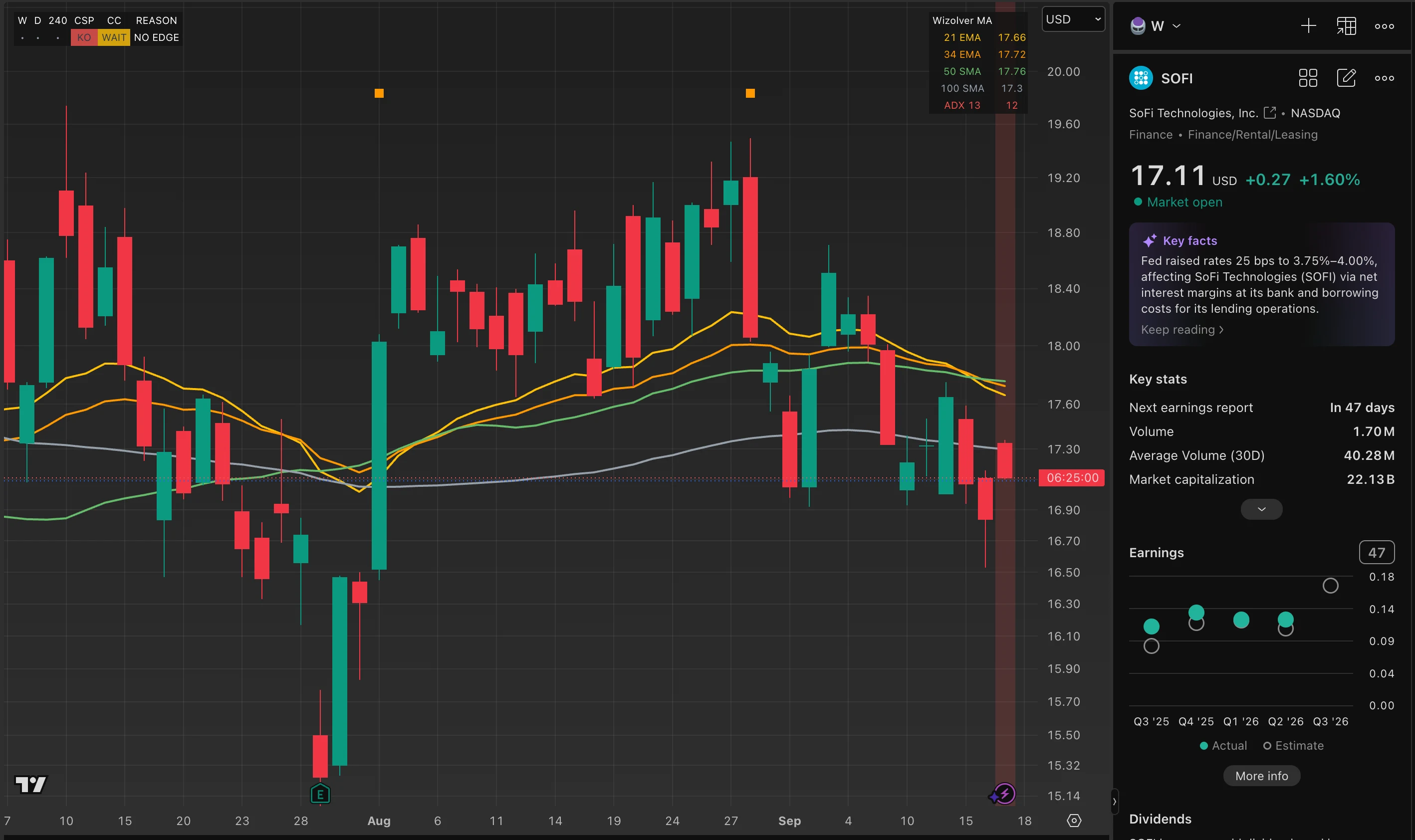This screenshot has height=840, width=1415.
Task: Collapse the right side panel arrow
Action: pyautogui.click(x=1115, y=802)
